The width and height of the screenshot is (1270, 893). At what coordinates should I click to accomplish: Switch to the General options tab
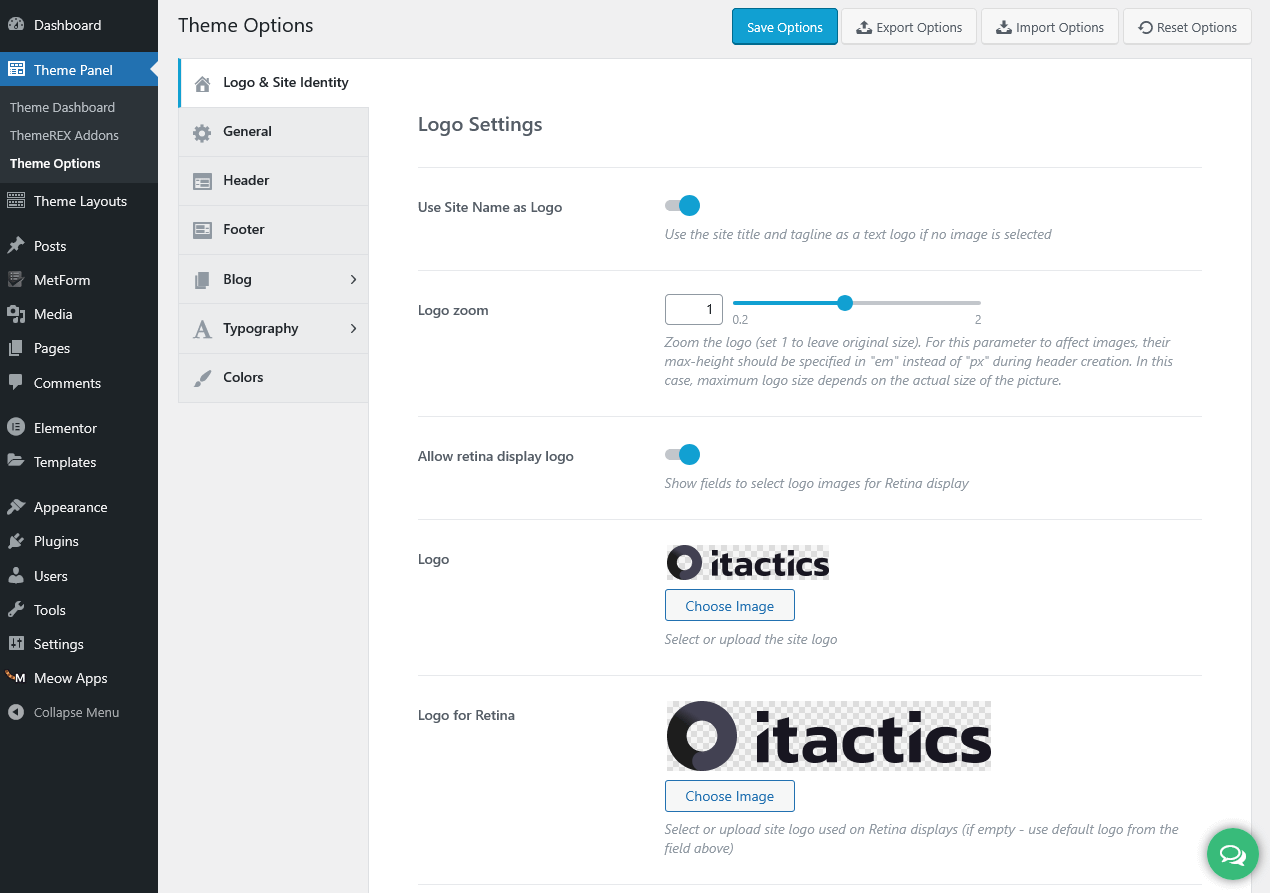point(274,132)
